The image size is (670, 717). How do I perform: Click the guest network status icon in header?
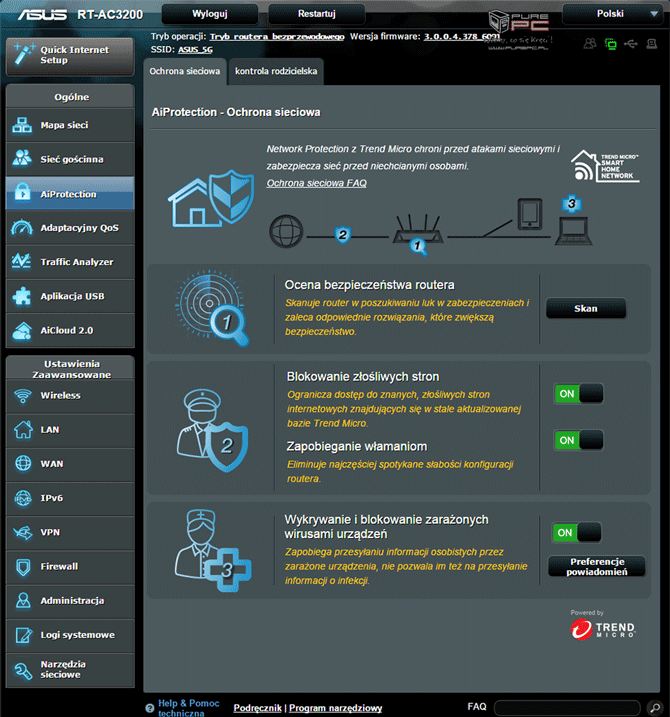pos(590,44)
